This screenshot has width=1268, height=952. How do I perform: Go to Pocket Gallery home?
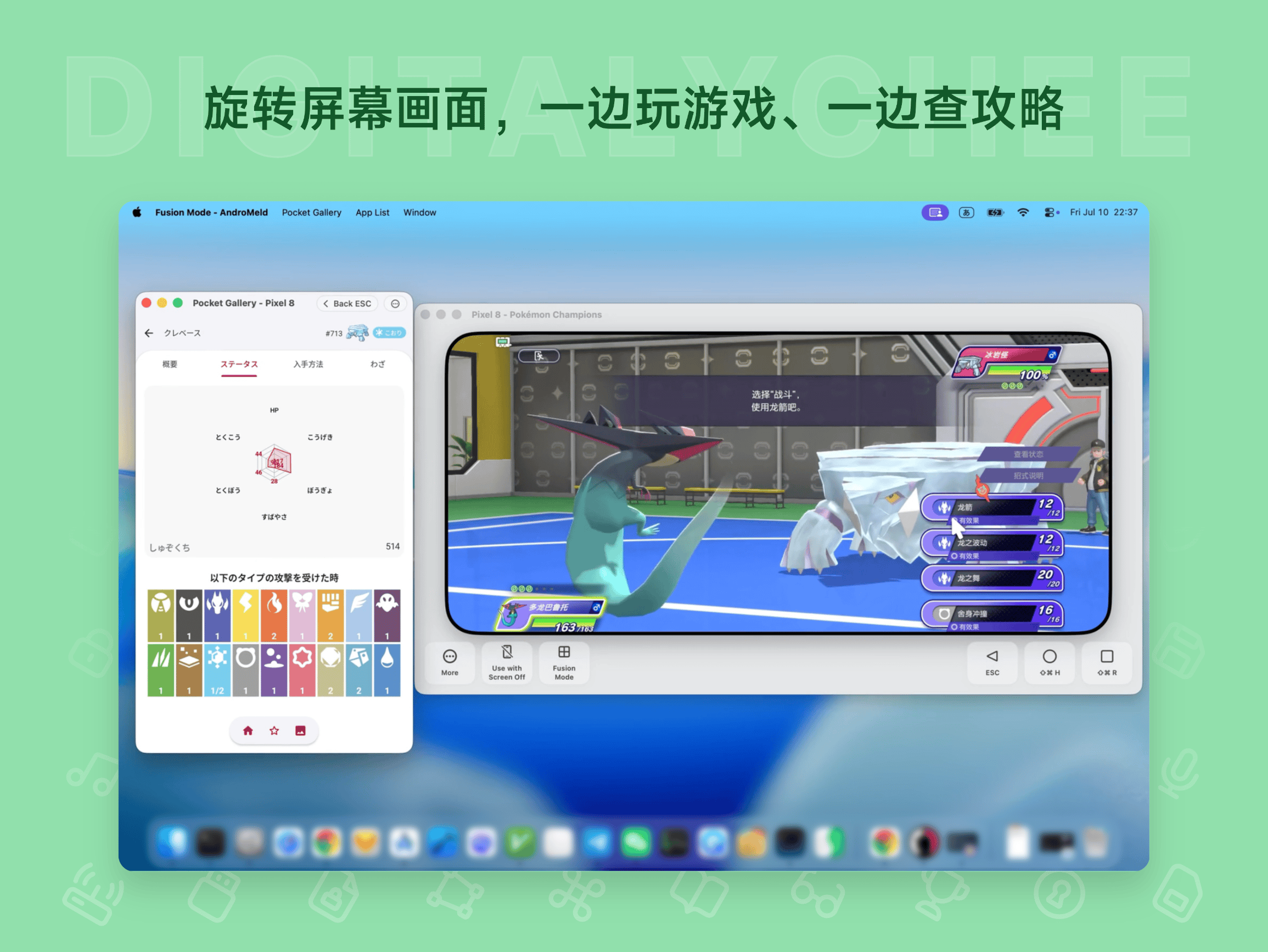tap(248, 731)
